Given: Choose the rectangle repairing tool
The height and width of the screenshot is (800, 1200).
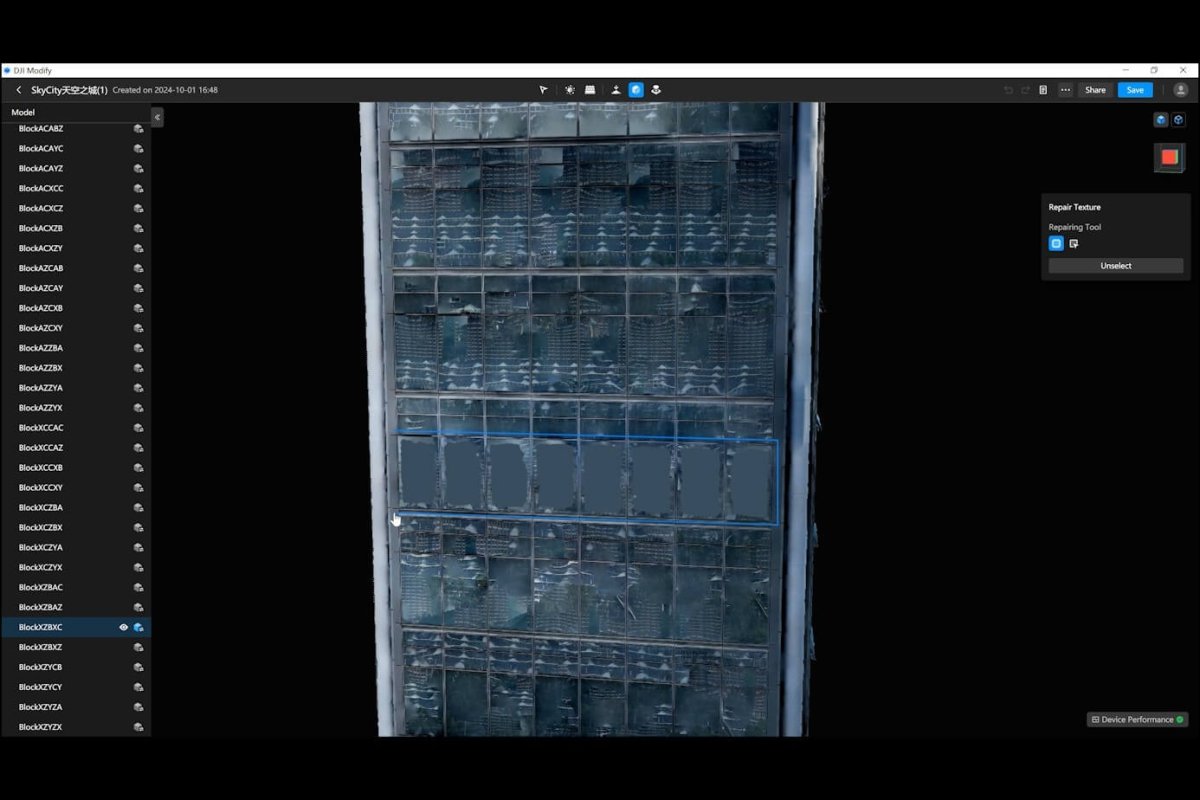Looking at the screenshot, I should click(x=1056, y=243).
